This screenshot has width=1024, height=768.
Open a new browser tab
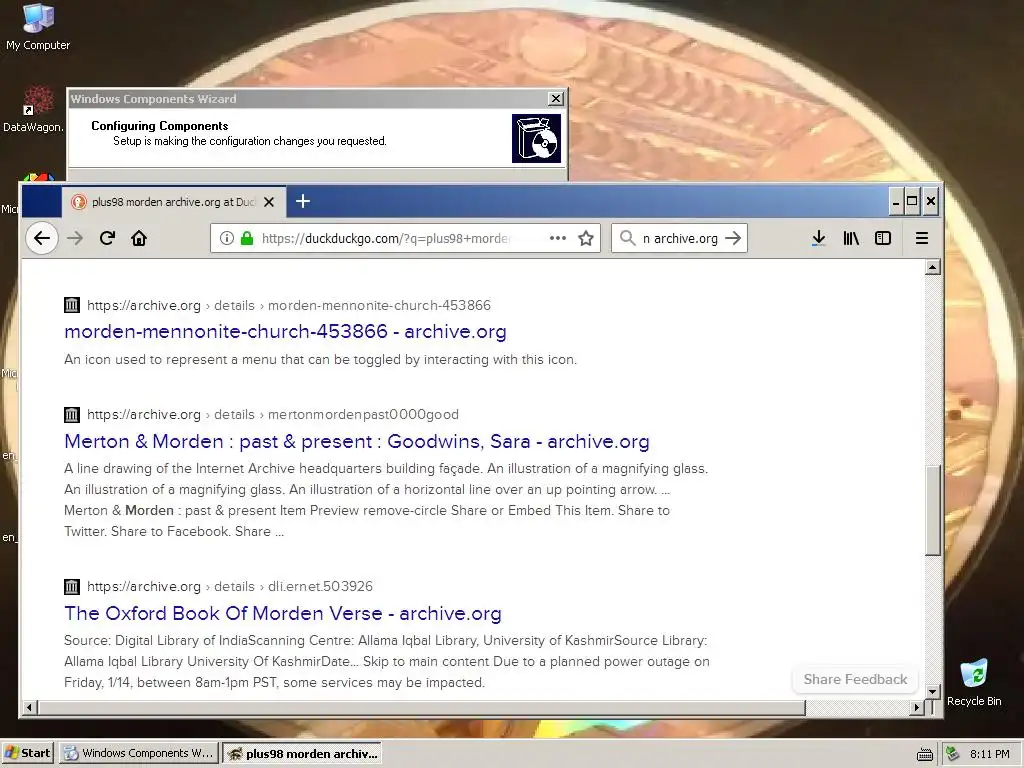302,201
